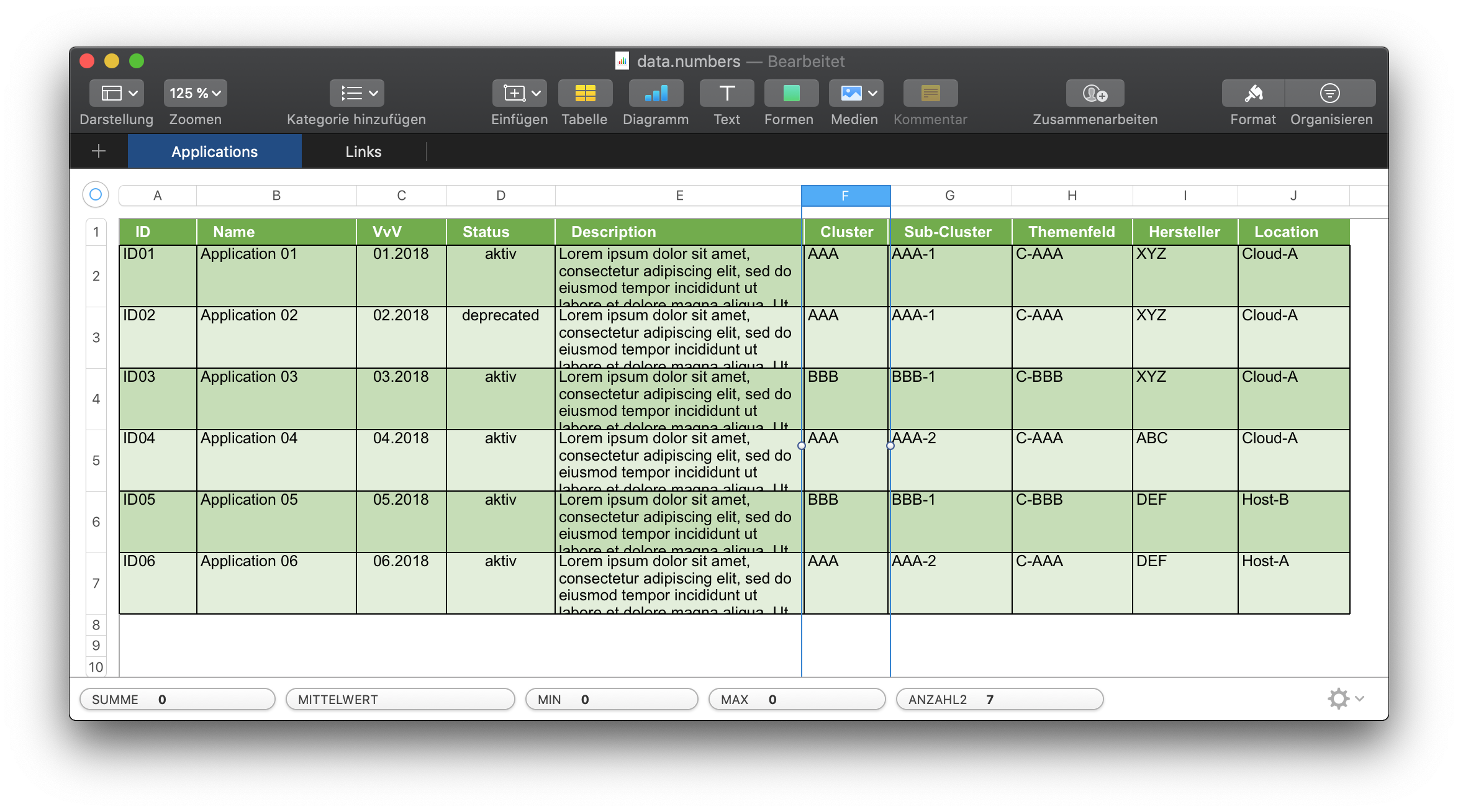Viewport: 1458px width, 812px height.
Task: Expand Kategorie hinzufügen dropdown
Action: coord(357,94)
